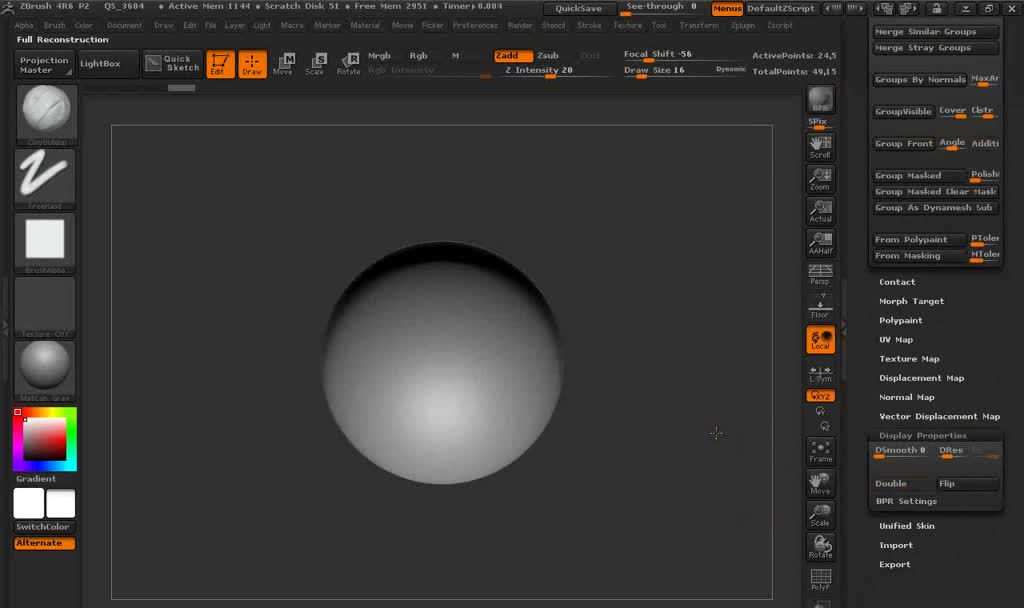Select the Scale mode icon in top toolbar

(315, 64)
